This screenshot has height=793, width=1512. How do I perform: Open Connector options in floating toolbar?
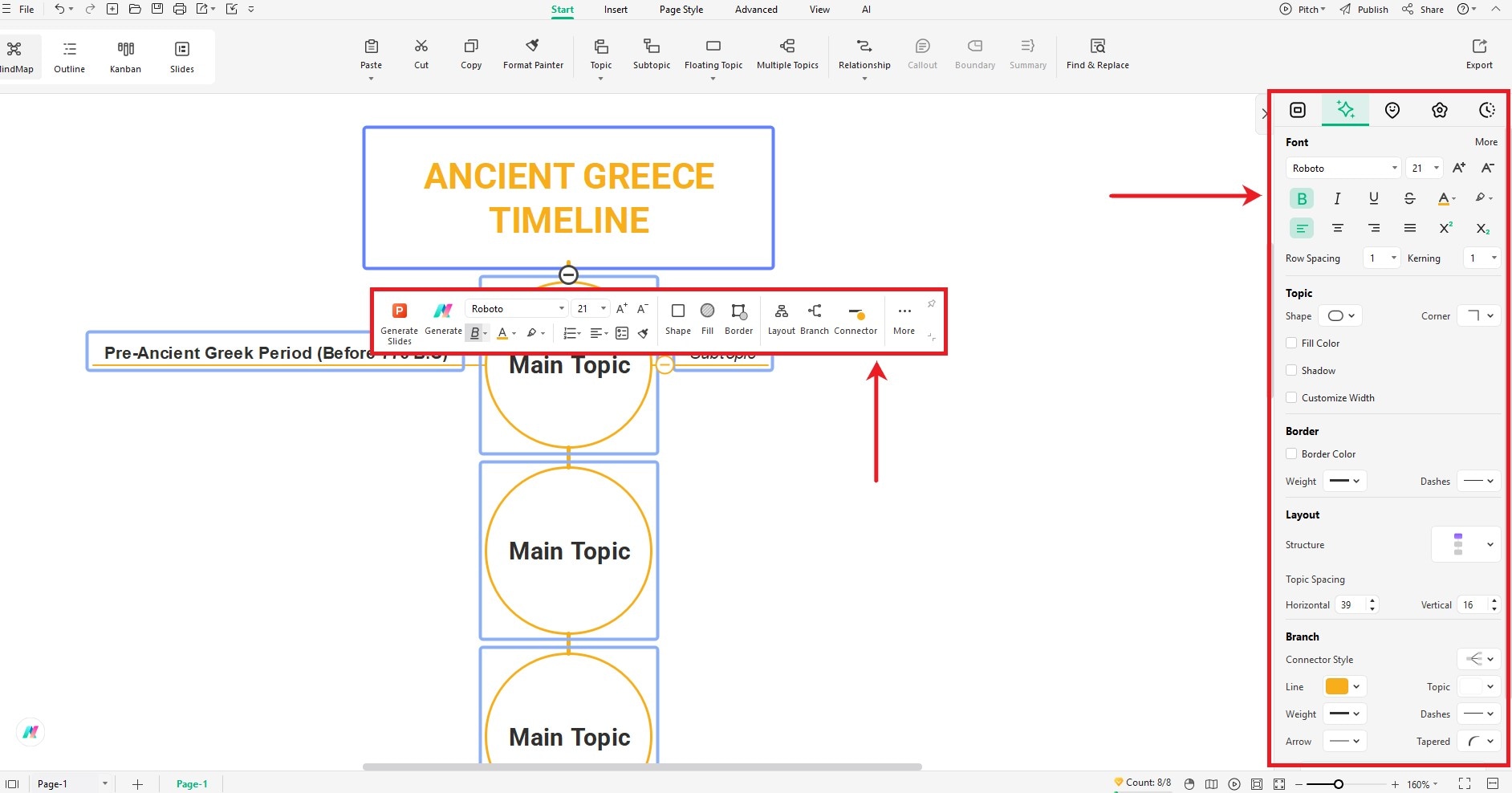click(x=856, y=319)
